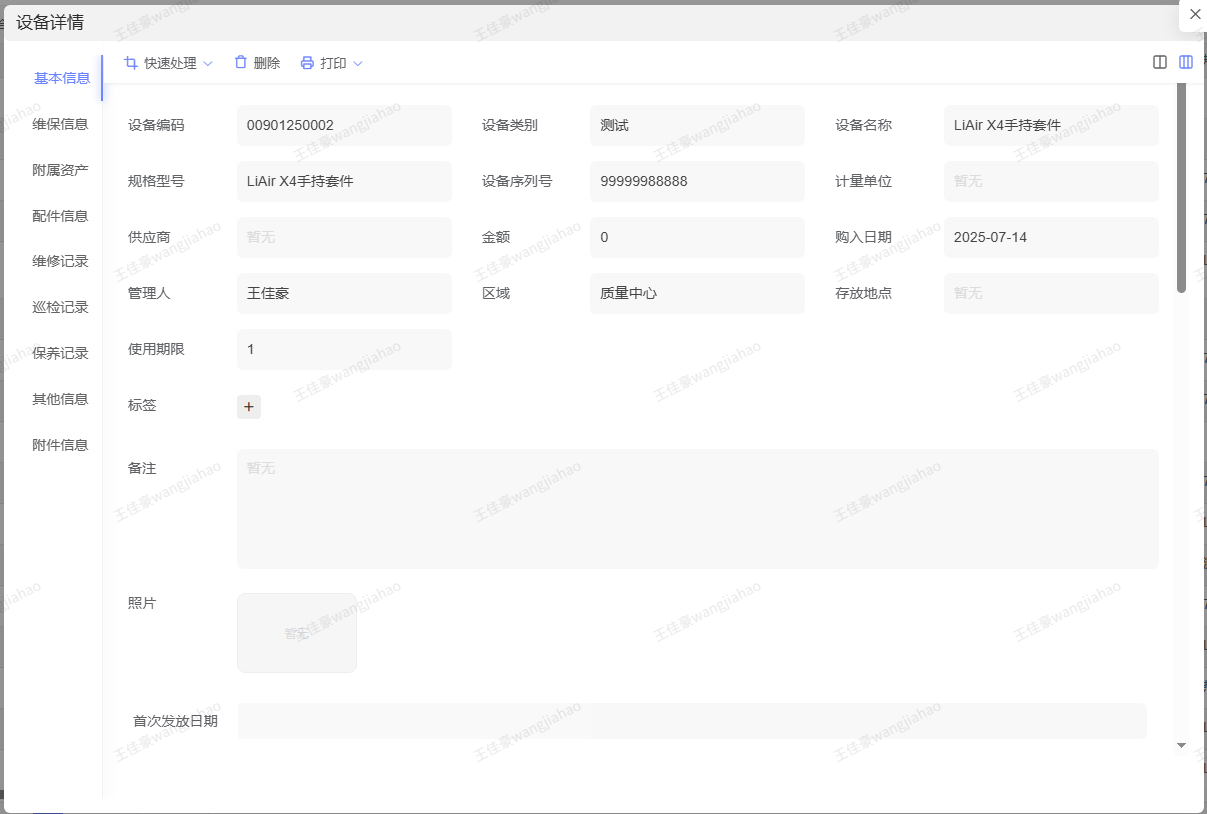Open the 维保信息 tab
This screenshot has width=1207, height=814.
[60, 124]
